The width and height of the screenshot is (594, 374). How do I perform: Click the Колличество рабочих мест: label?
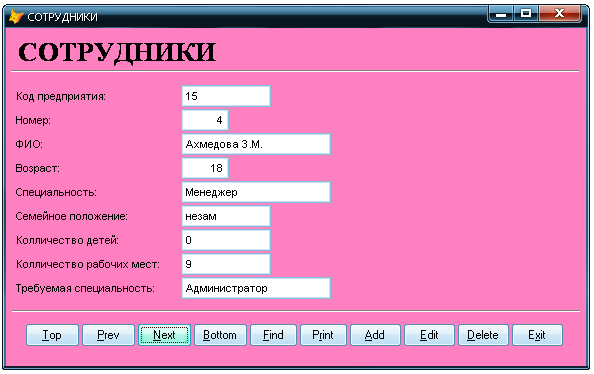pos(88,264)
